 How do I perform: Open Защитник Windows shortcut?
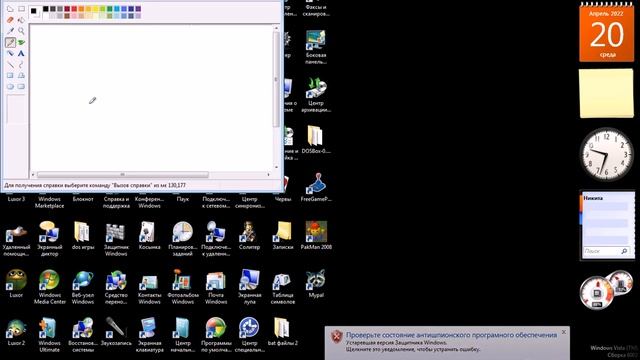pyautogui.click(x=116, y=239)
